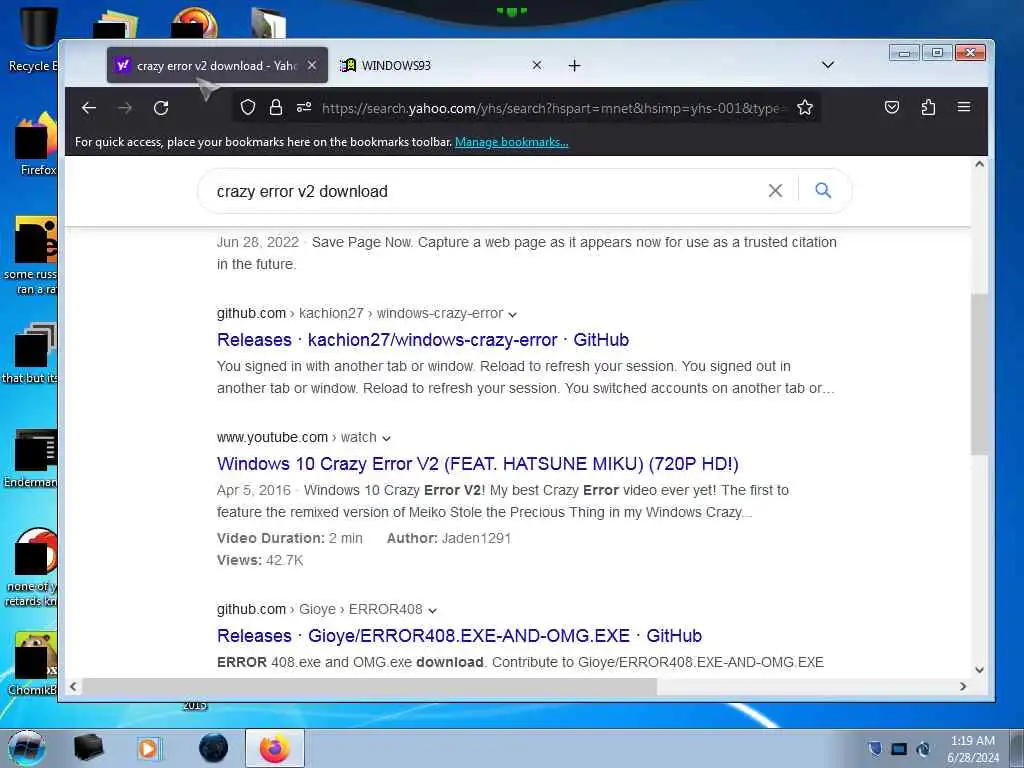This screenshot has width=1024, height=768.
Task: Click the 'Video Duration: 2 min' text
Action: click(x=289, y=538)
